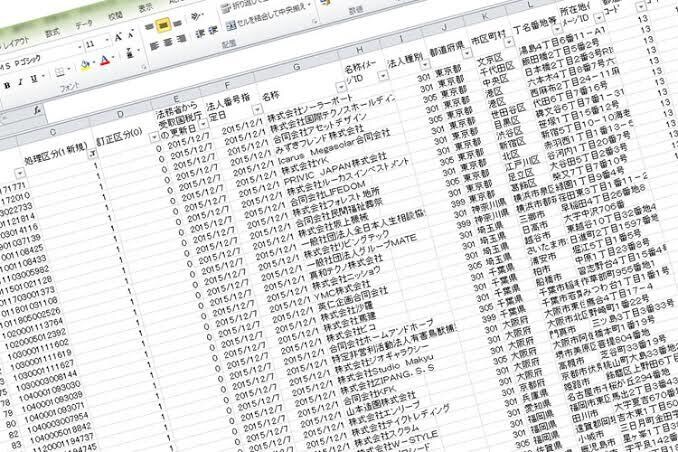The height and width of the screenshot is (452, 678).
Task: Open the データ ribbon tab
Action: pyautogui.click(x=84, y=25)
